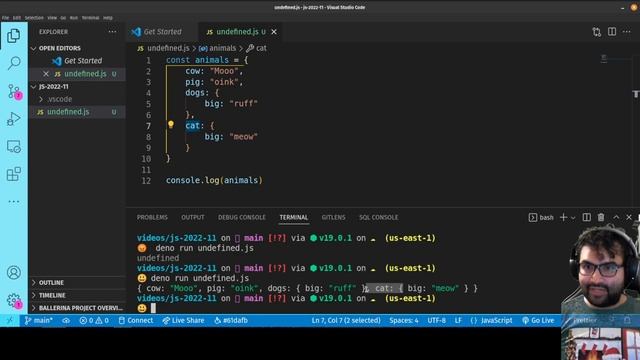This screenshot has width=640, height=360.
Task: Open changes compare icon in editor toolbar
Action: point(597,32)
